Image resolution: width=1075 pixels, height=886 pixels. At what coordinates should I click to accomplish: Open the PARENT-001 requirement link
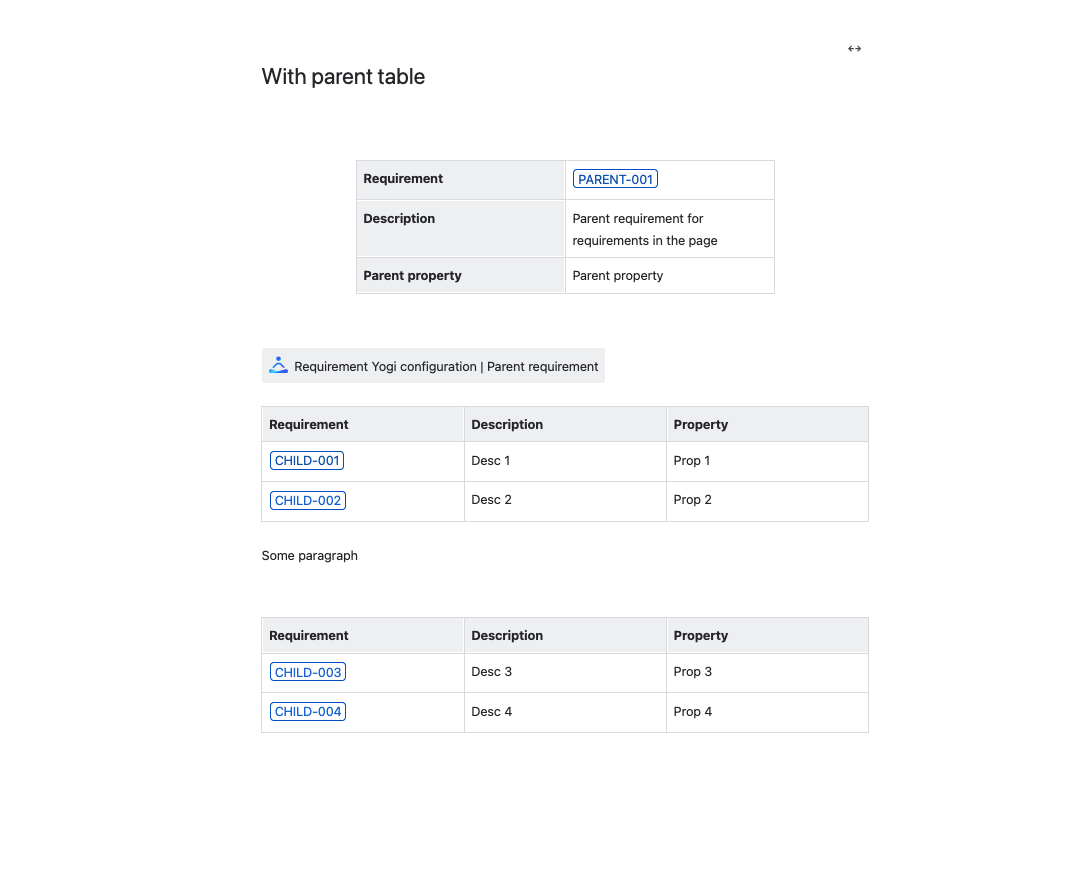(615, 180)
